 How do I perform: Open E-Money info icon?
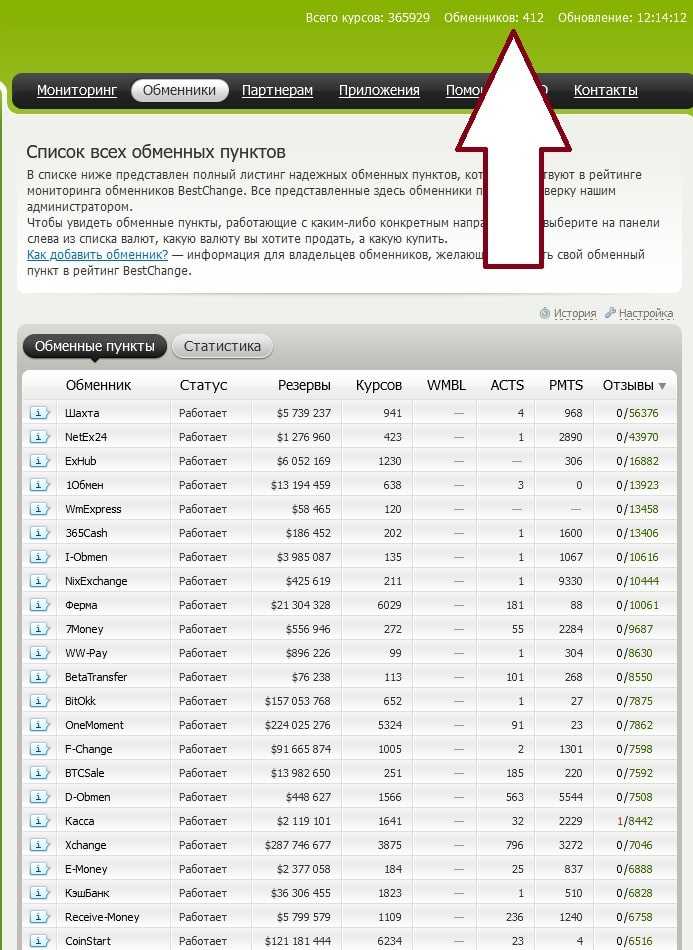tap(39, 869)
